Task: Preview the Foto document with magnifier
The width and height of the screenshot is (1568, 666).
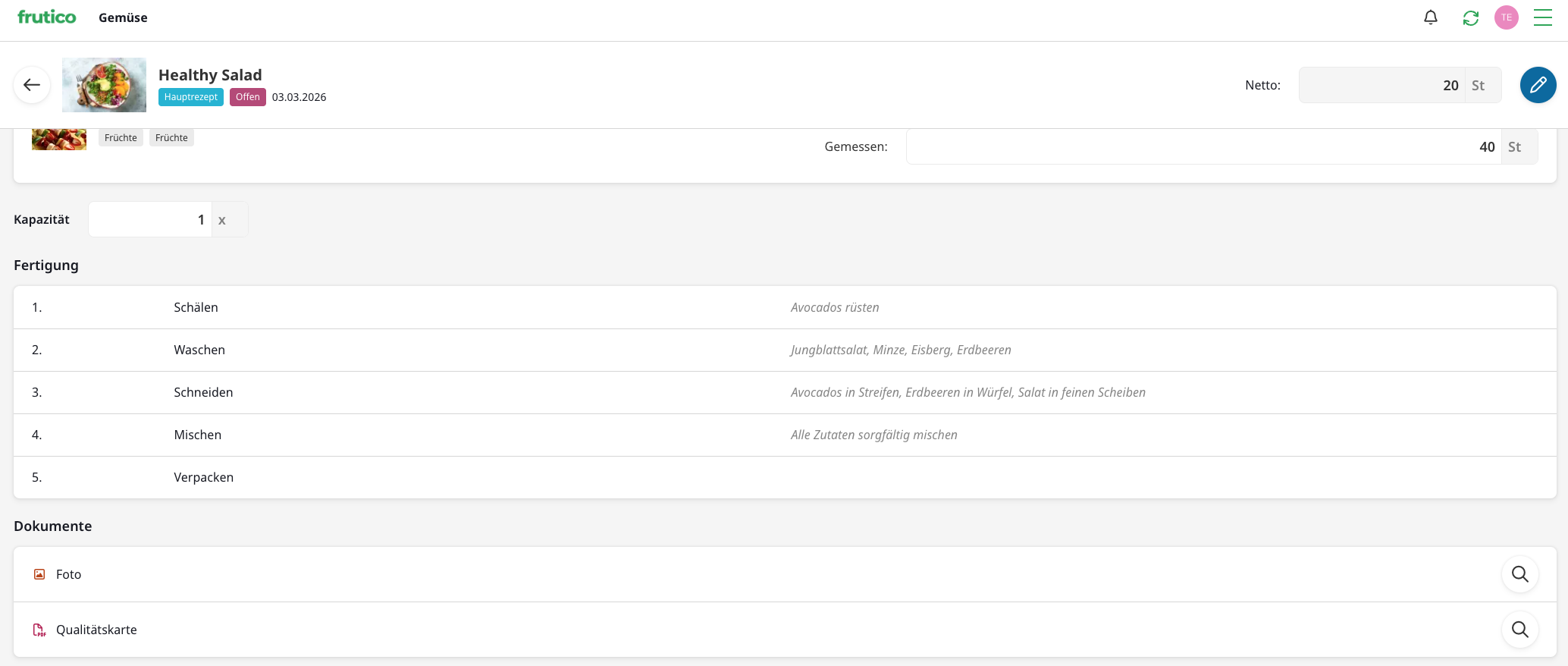Action: point(1519,574)
